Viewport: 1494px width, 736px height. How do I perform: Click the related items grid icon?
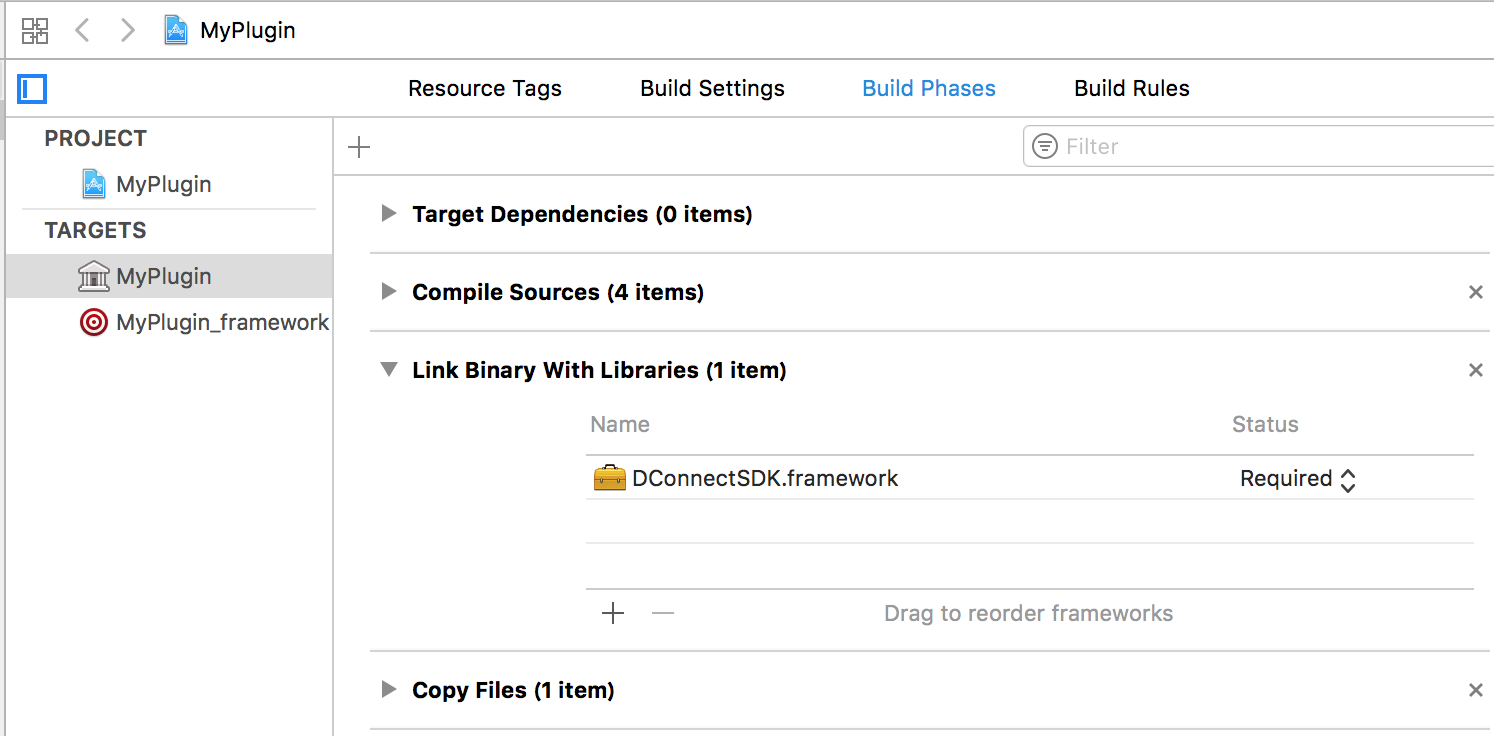tap(35, 31)
